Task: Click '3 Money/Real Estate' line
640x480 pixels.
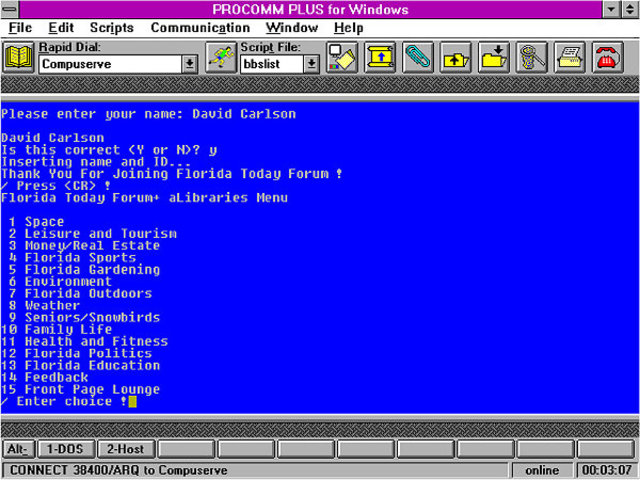Action: coord(84,246)
